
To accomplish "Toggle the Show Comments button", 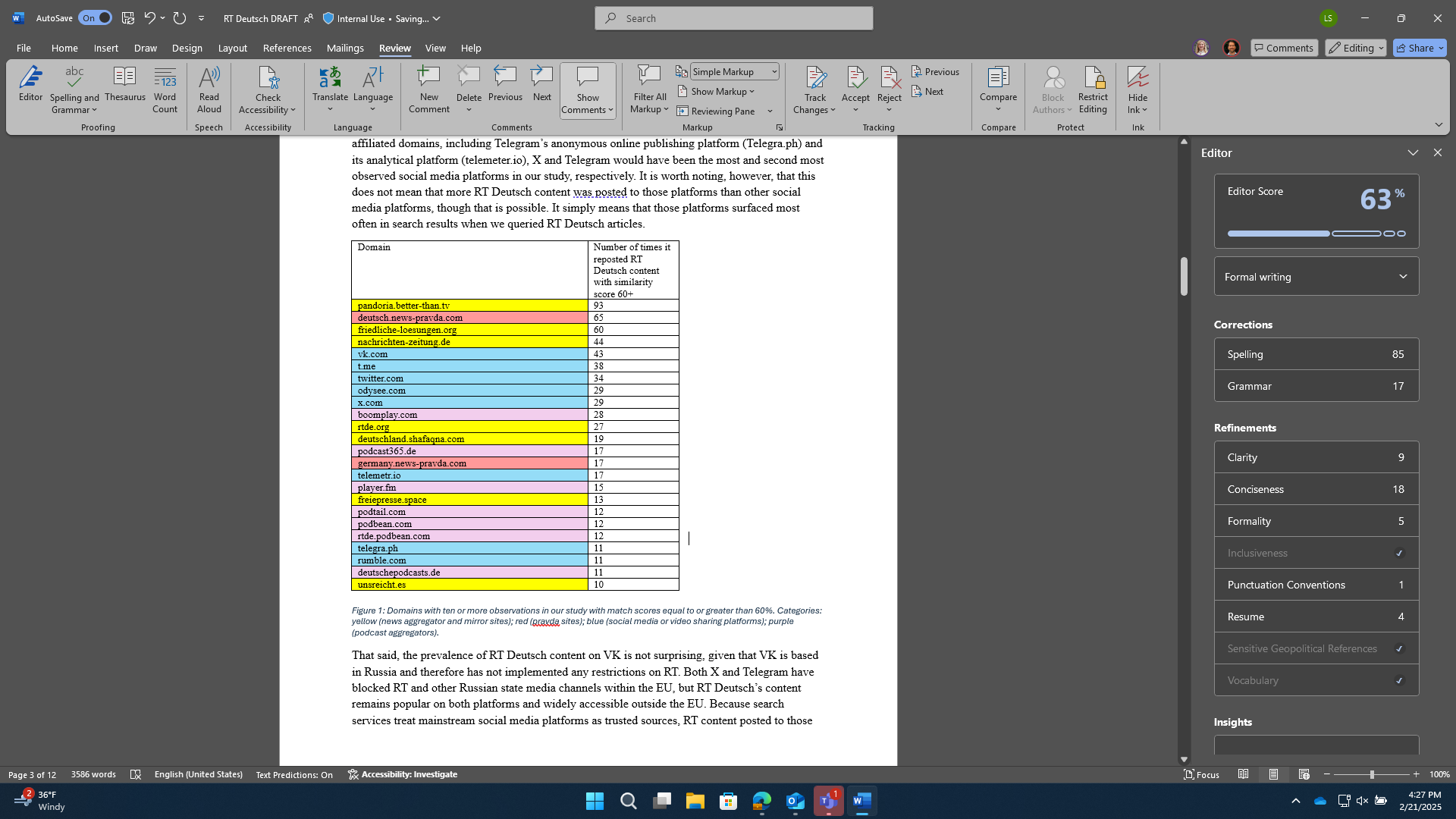I will point(588,89).
